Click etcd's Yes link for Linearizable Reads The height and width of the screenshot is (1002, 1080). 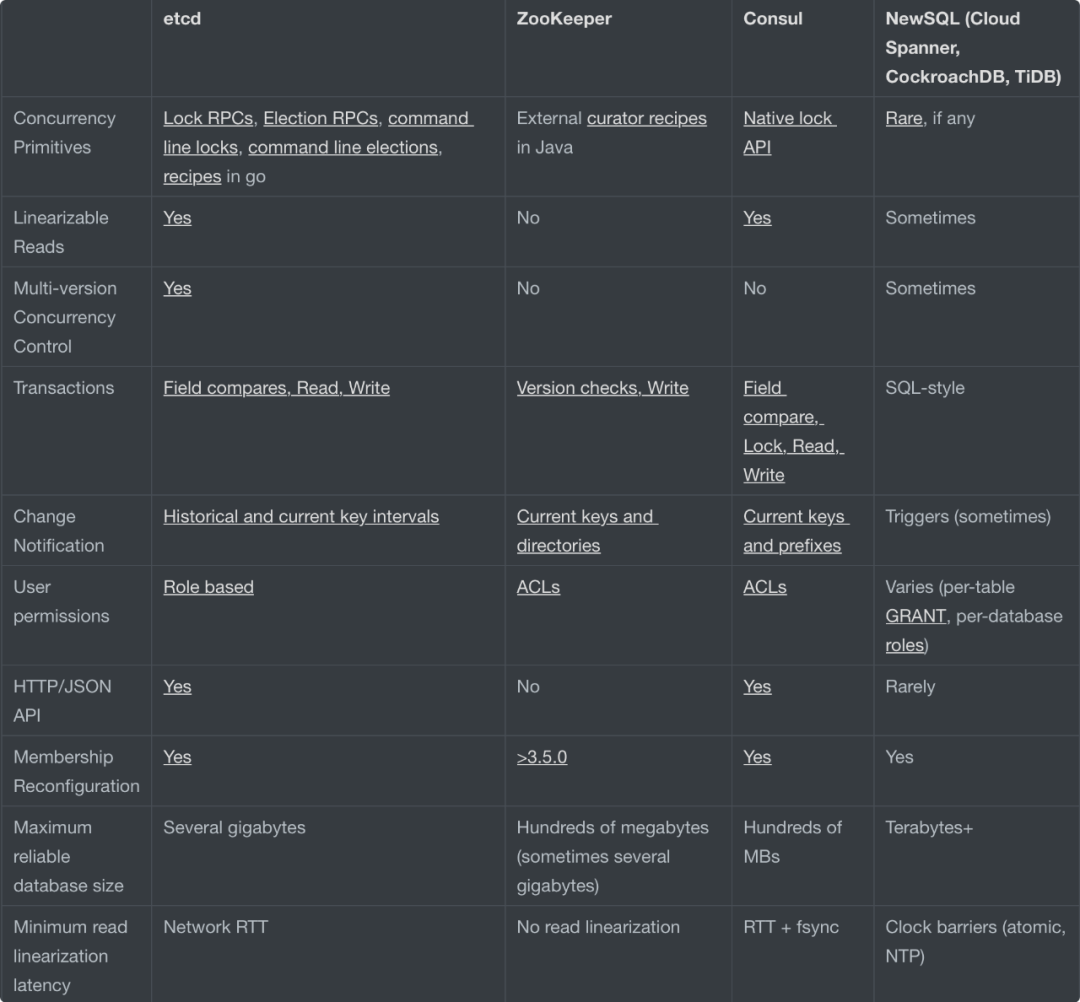tap(177, 218)
